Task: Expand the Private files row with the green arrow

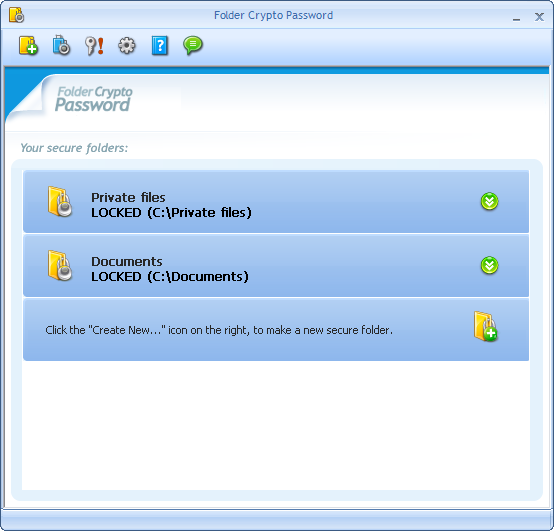Action: coord(489,201)
